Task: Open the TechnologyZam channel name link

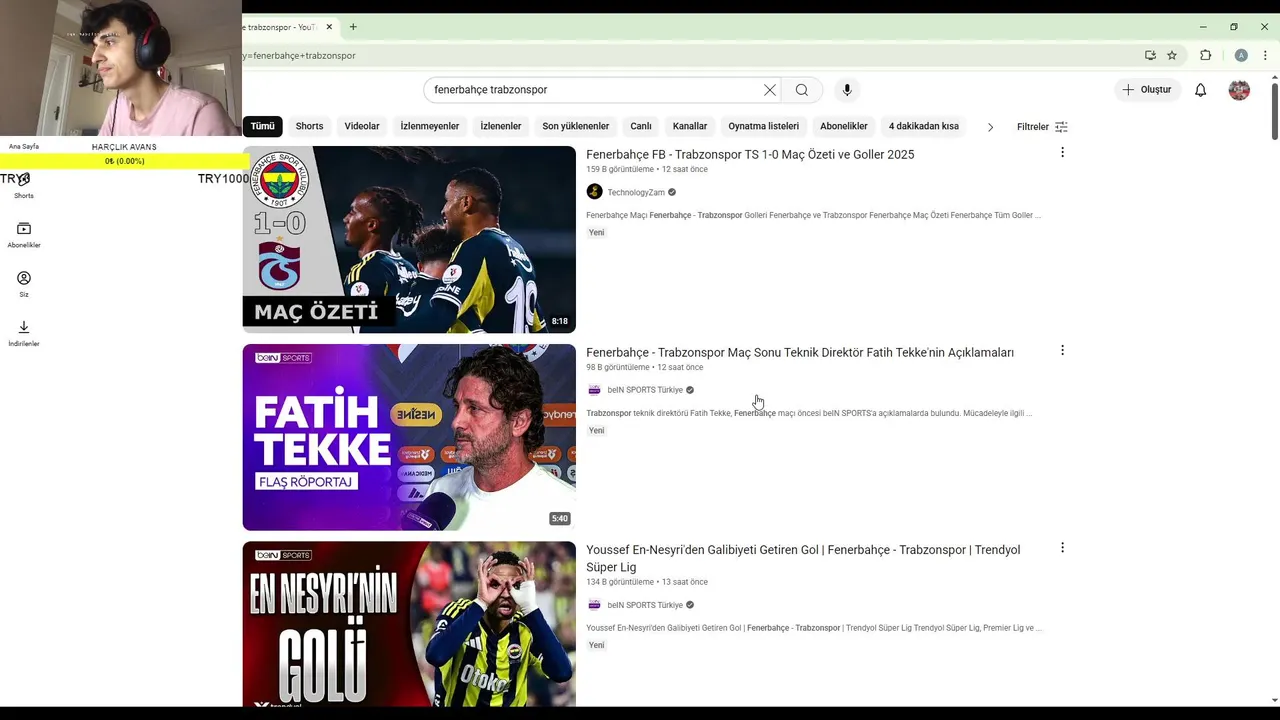Action: click(636, 193)
